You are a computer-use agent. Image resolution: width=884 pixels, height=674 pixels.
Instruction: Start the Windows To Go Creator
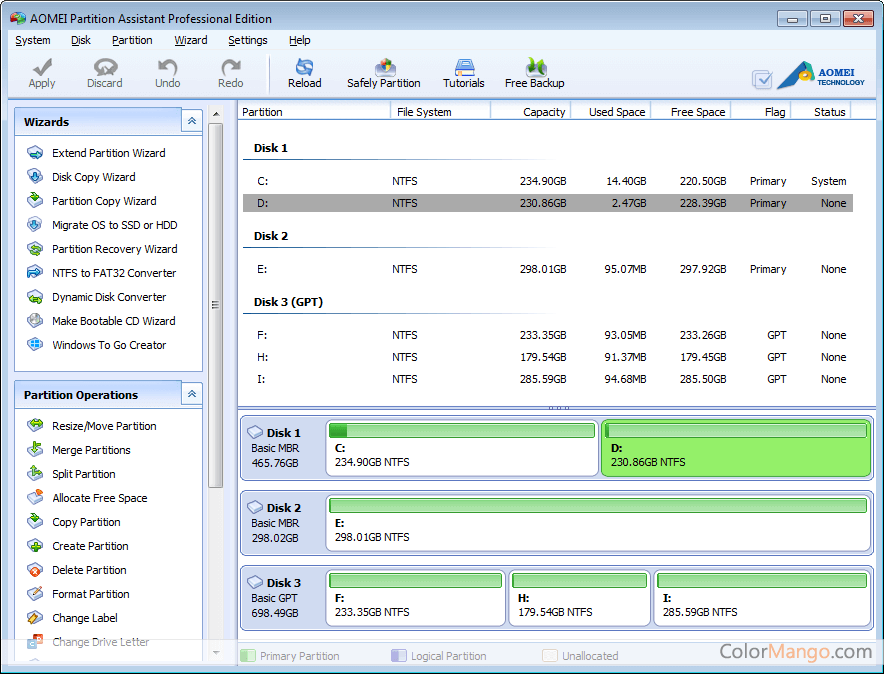(109, 345)
